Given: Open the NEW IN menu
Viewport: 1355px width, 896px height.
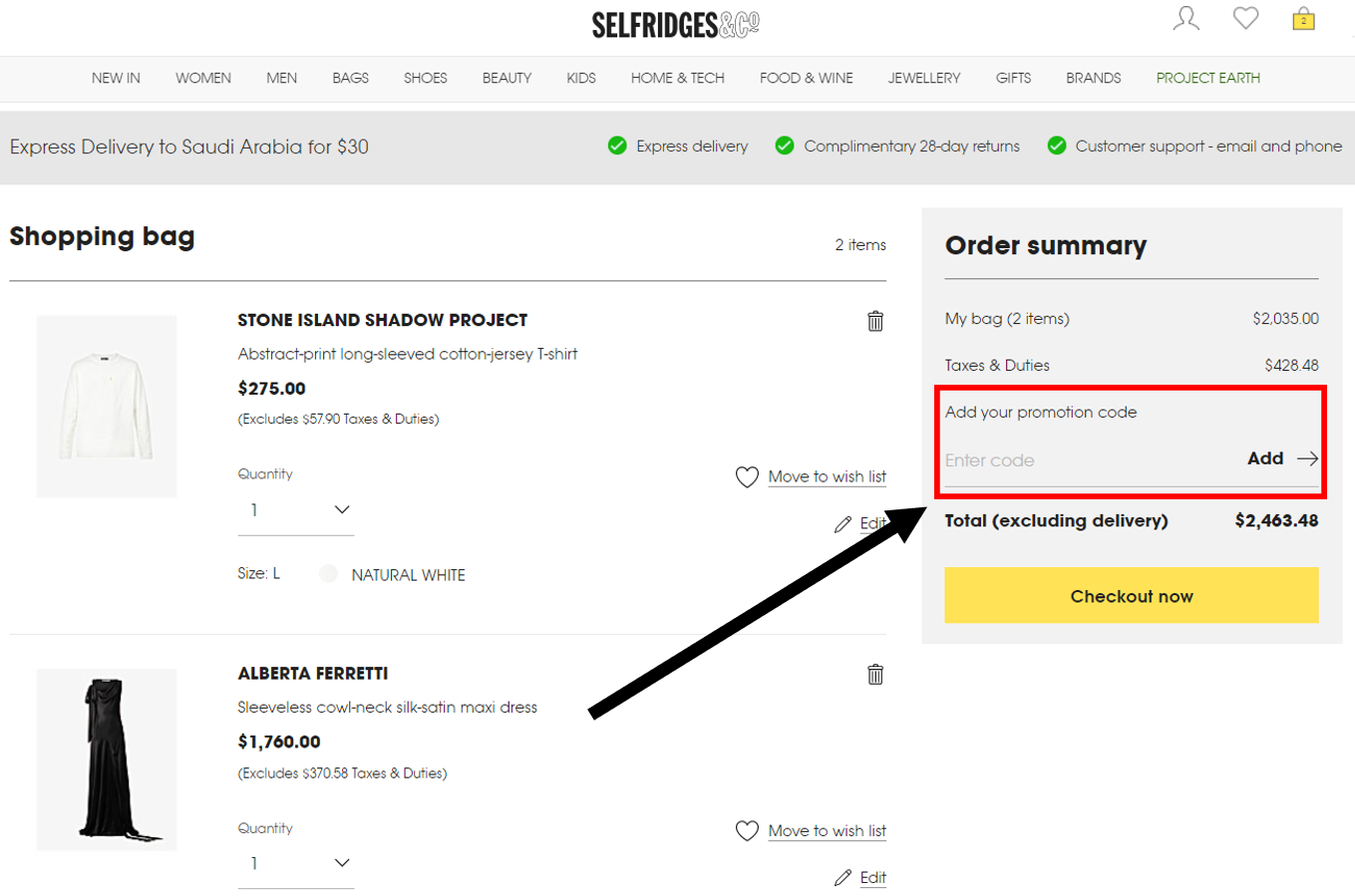Looking at the screenshot, I should pos(116,78).
